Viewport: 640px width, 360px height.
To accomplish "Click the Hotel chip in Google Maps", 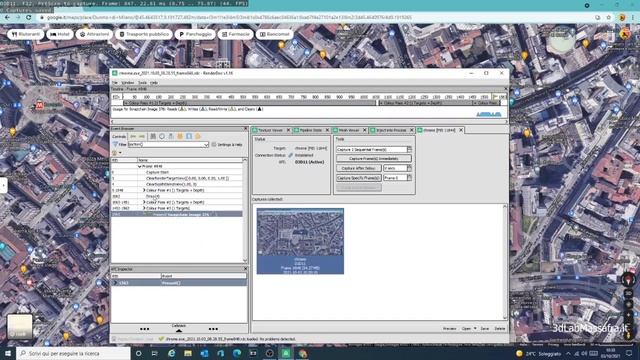I will pos(60,34).
